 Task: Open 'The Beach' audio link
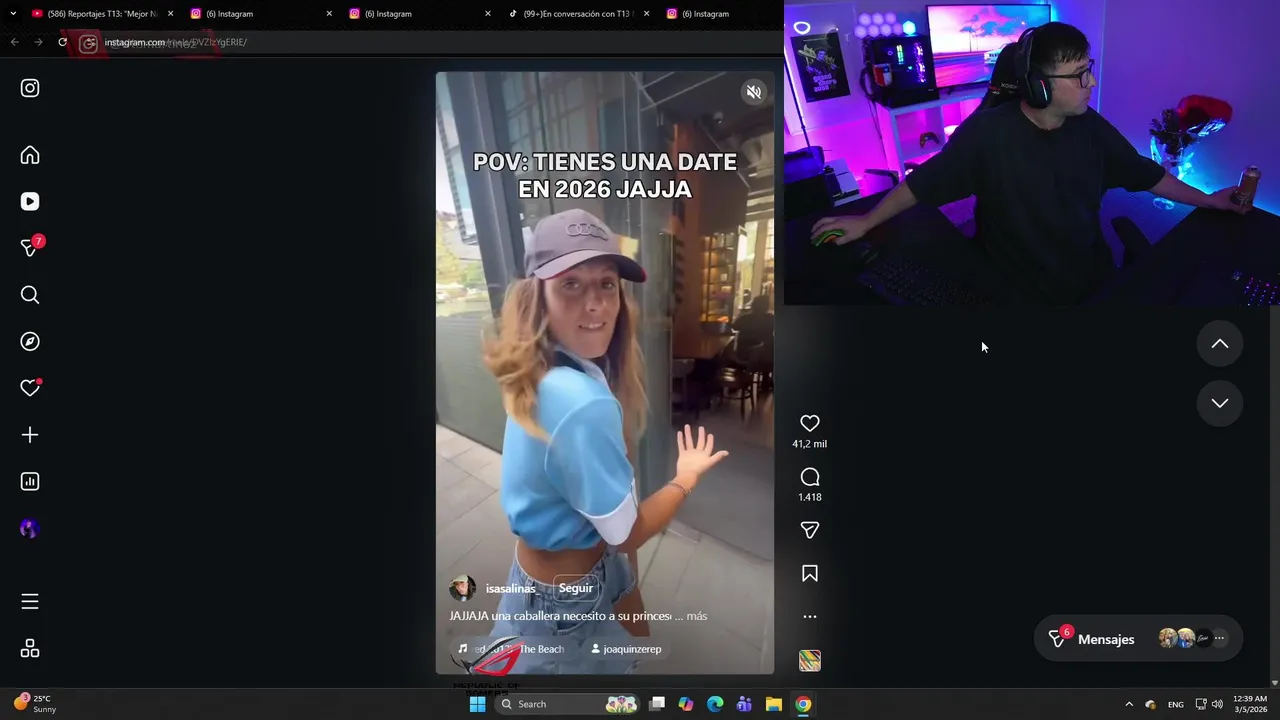(511, 649)
